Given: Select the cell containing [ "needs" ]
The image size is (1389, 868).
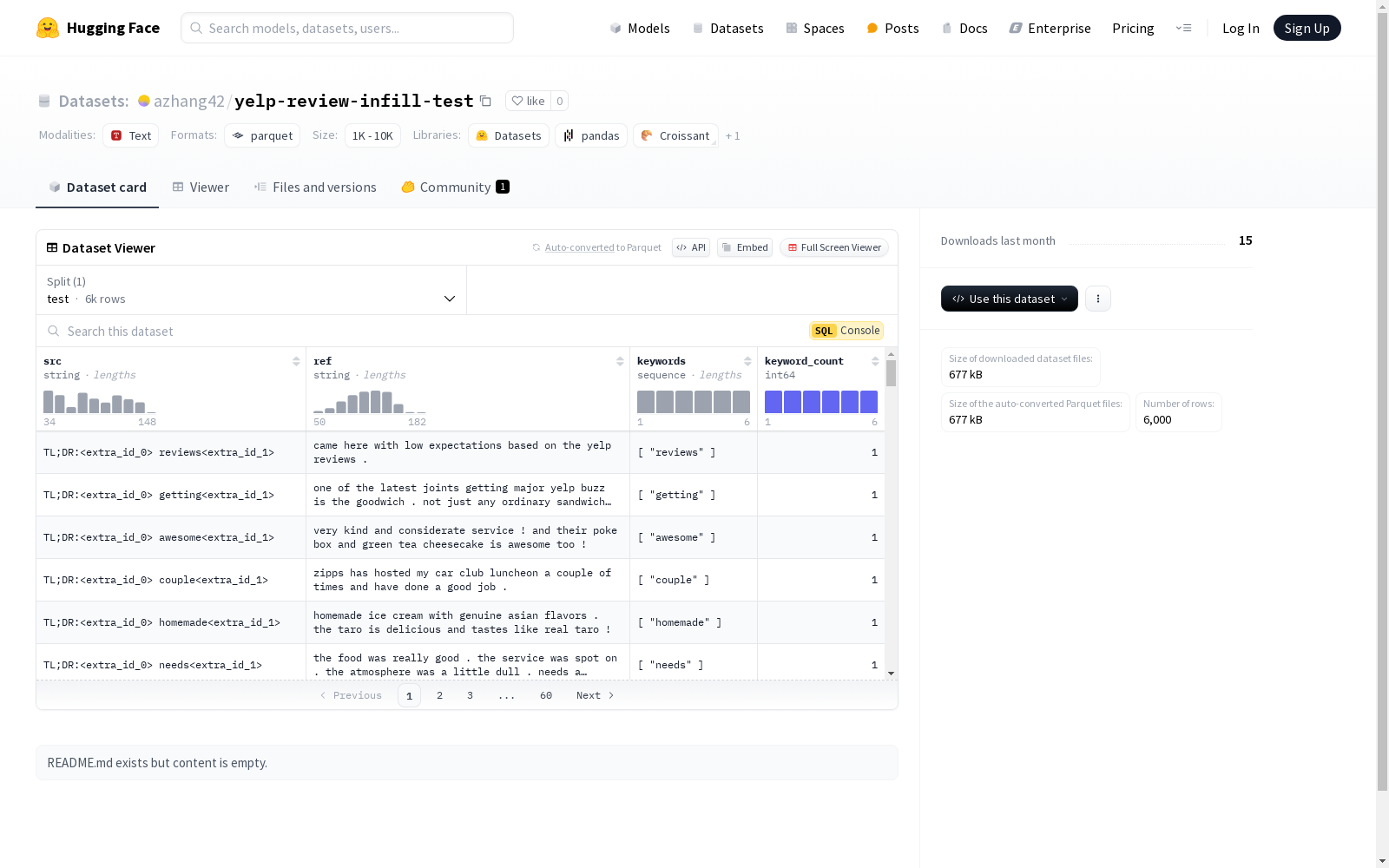Looking at the screenshot, I should [694, 664].
